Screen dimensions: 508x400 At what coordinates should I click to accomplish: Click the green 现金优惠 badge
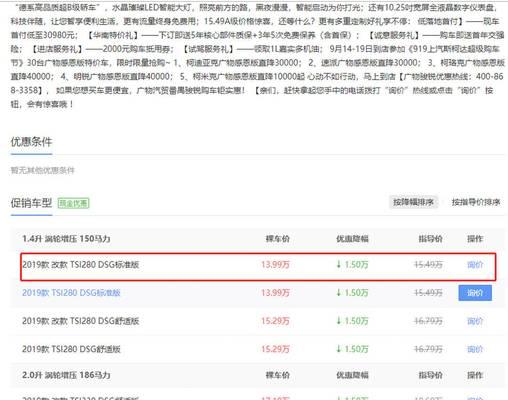73,203
